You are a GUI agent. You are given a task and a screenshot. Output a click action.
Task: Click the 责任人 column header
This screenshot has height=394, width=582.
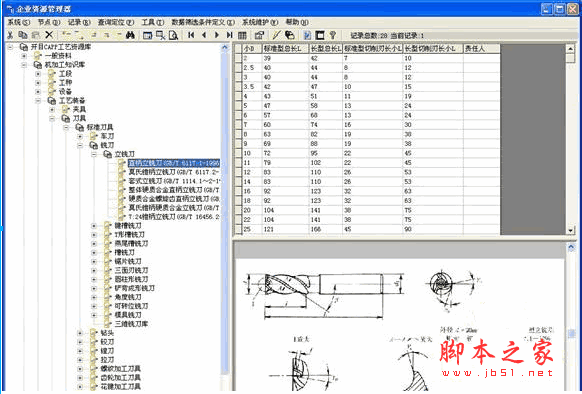(x=481, y=49)
